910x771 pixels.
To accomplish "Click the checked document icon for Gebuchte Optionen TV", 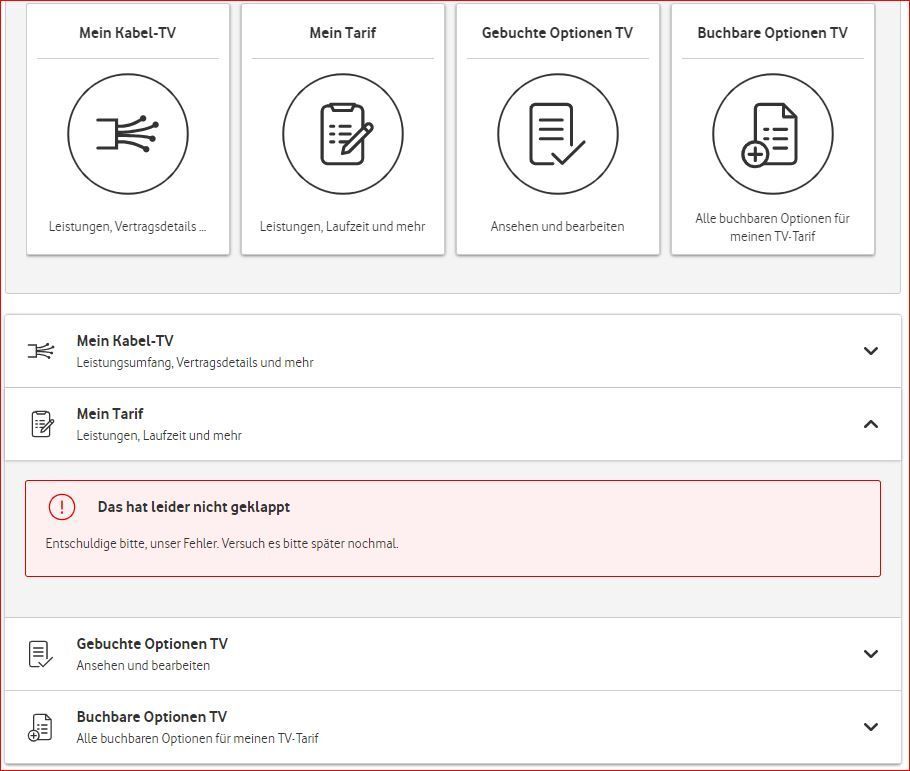I will [557, 134].
